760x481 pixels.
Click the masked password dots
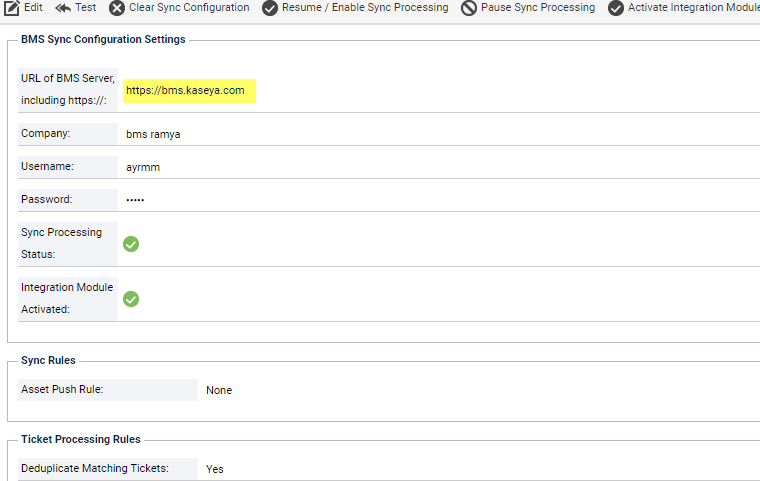pos(135,200)
